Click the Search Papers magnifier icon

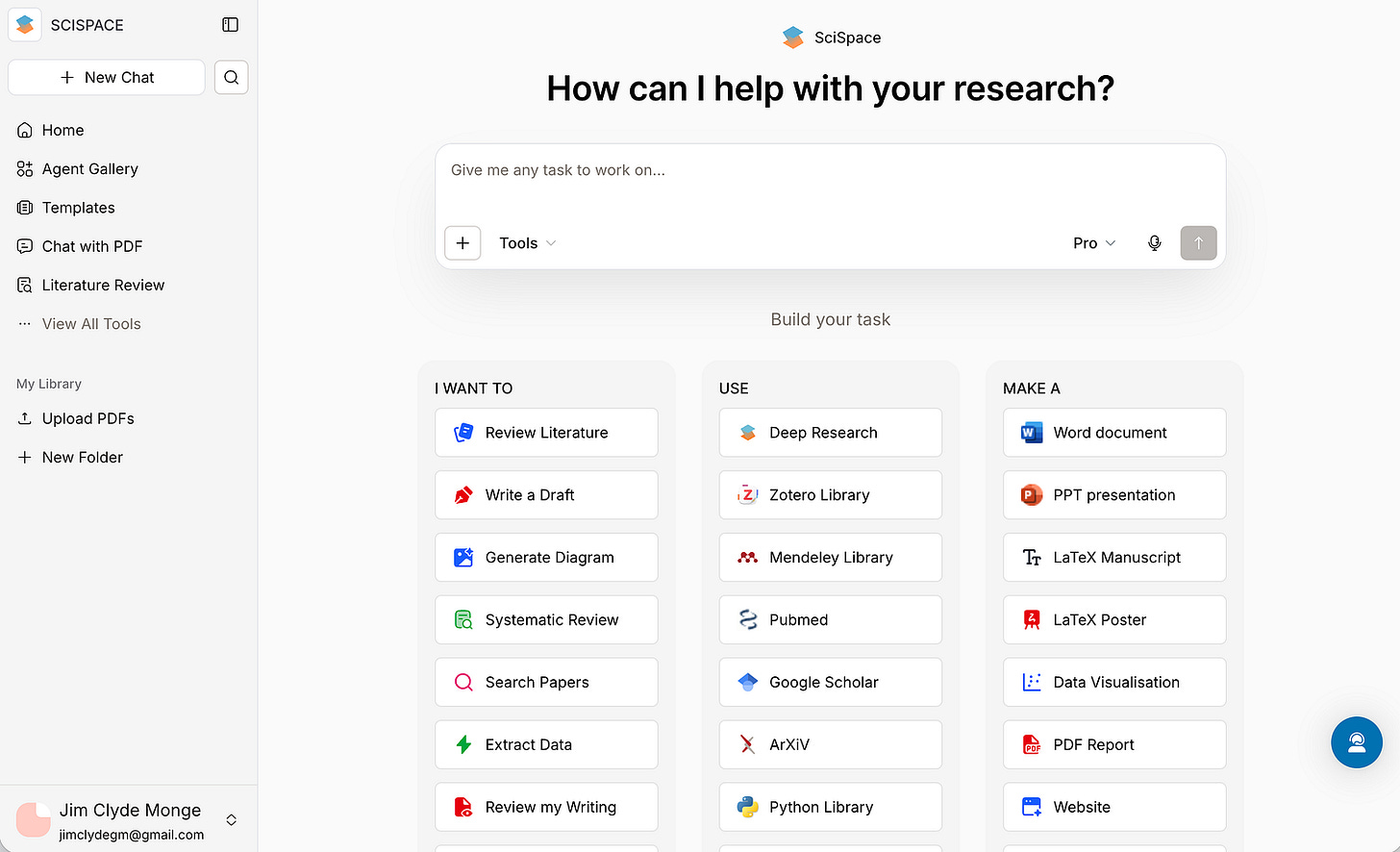[x=463, y=683]
